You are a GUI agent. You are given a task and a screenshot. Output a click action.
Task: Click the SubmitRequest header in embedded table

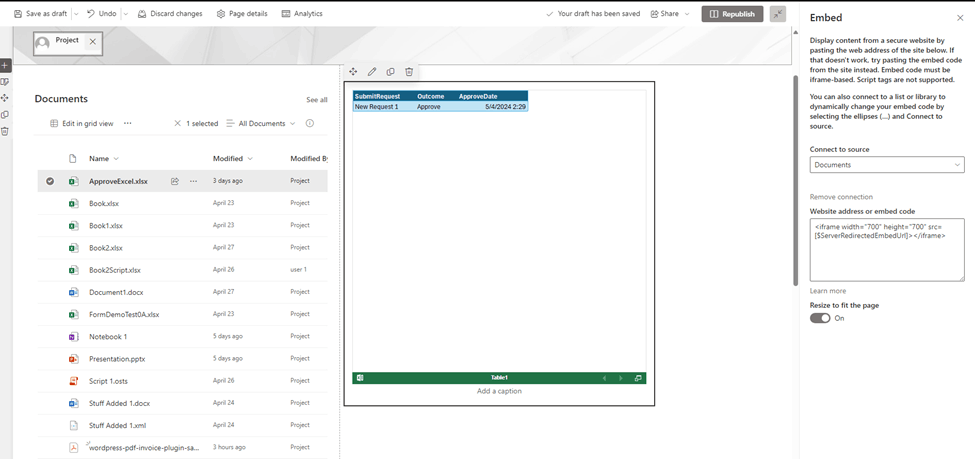click(x=377, y=96)
